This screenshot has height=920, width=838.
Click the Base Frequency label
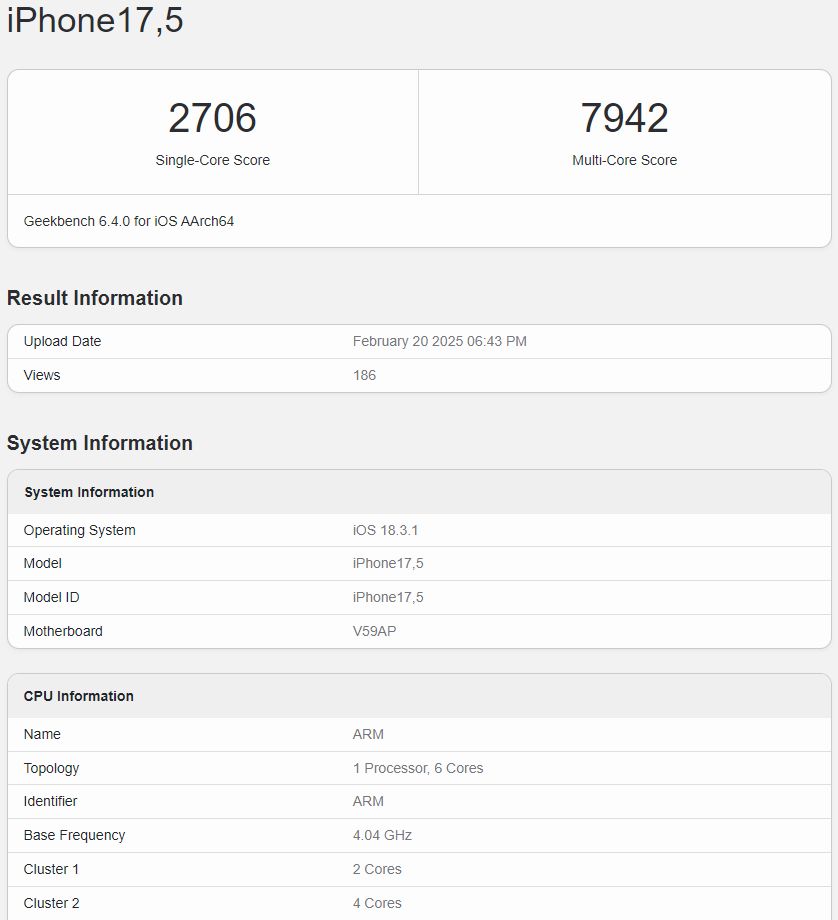(x=74, y=836)
